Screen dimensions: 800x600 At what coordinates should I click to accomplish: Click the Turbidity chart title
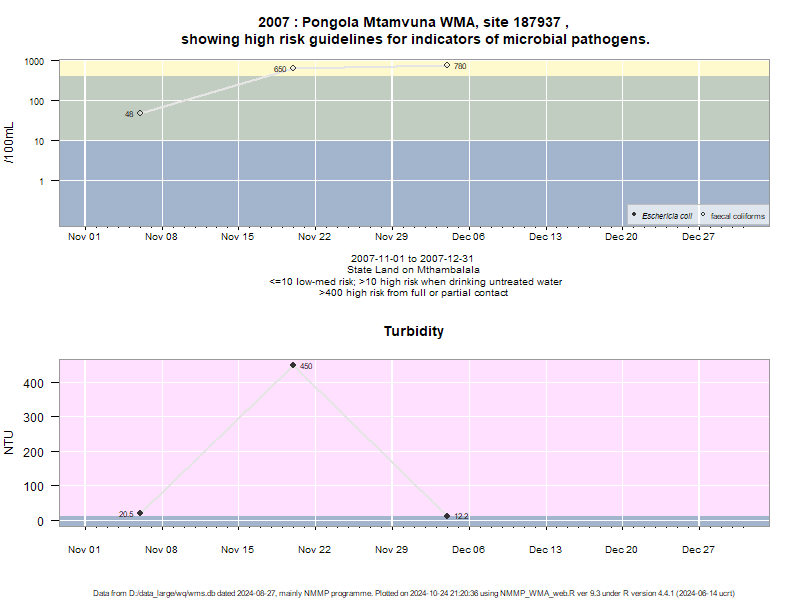coord(414,331)
